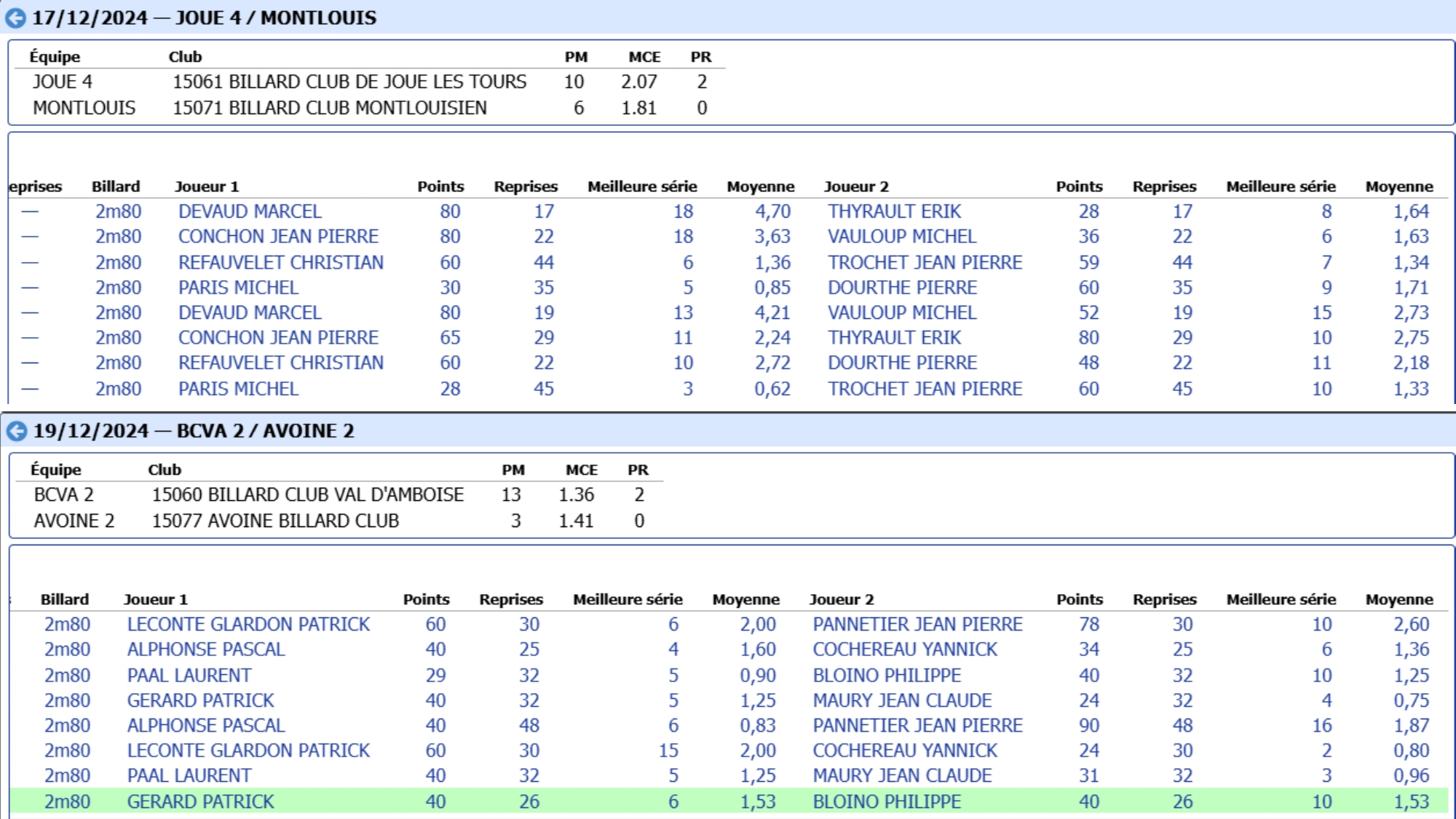Select highlighted GERARD PATRICK row

point(729,802)
